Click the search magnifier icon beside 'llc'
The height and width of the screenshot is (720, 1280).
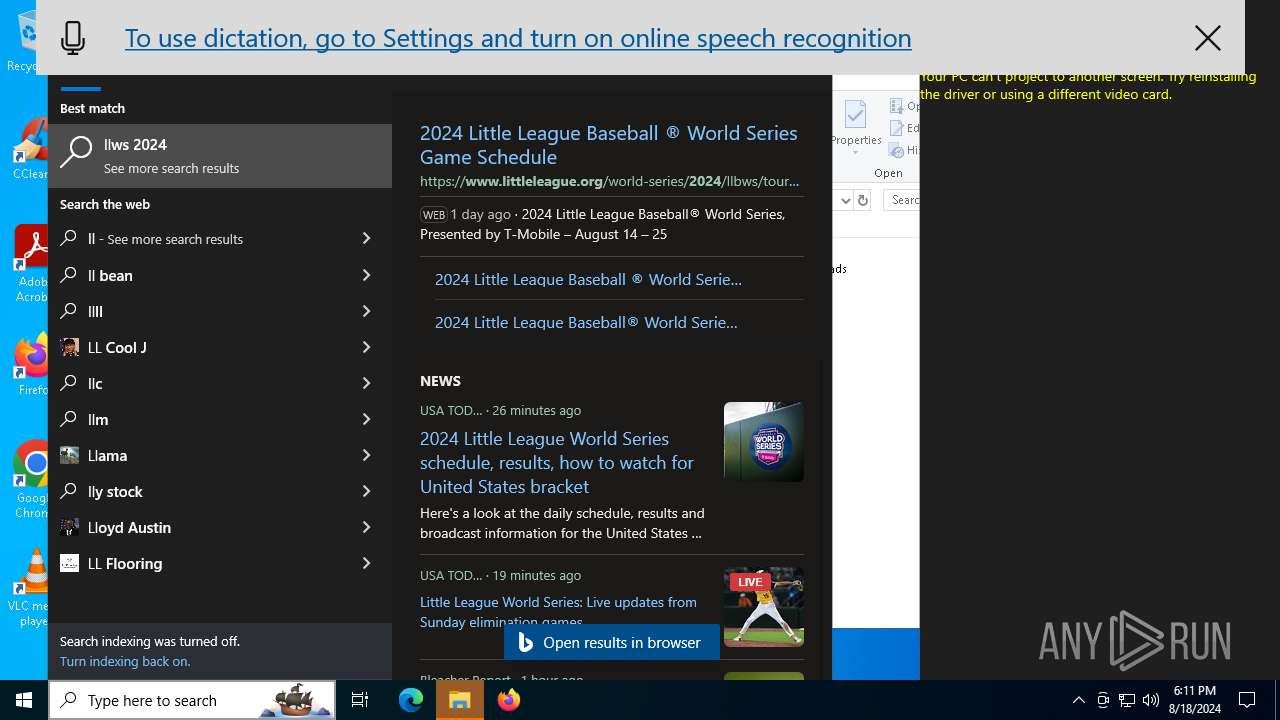(x=69, y=383)
